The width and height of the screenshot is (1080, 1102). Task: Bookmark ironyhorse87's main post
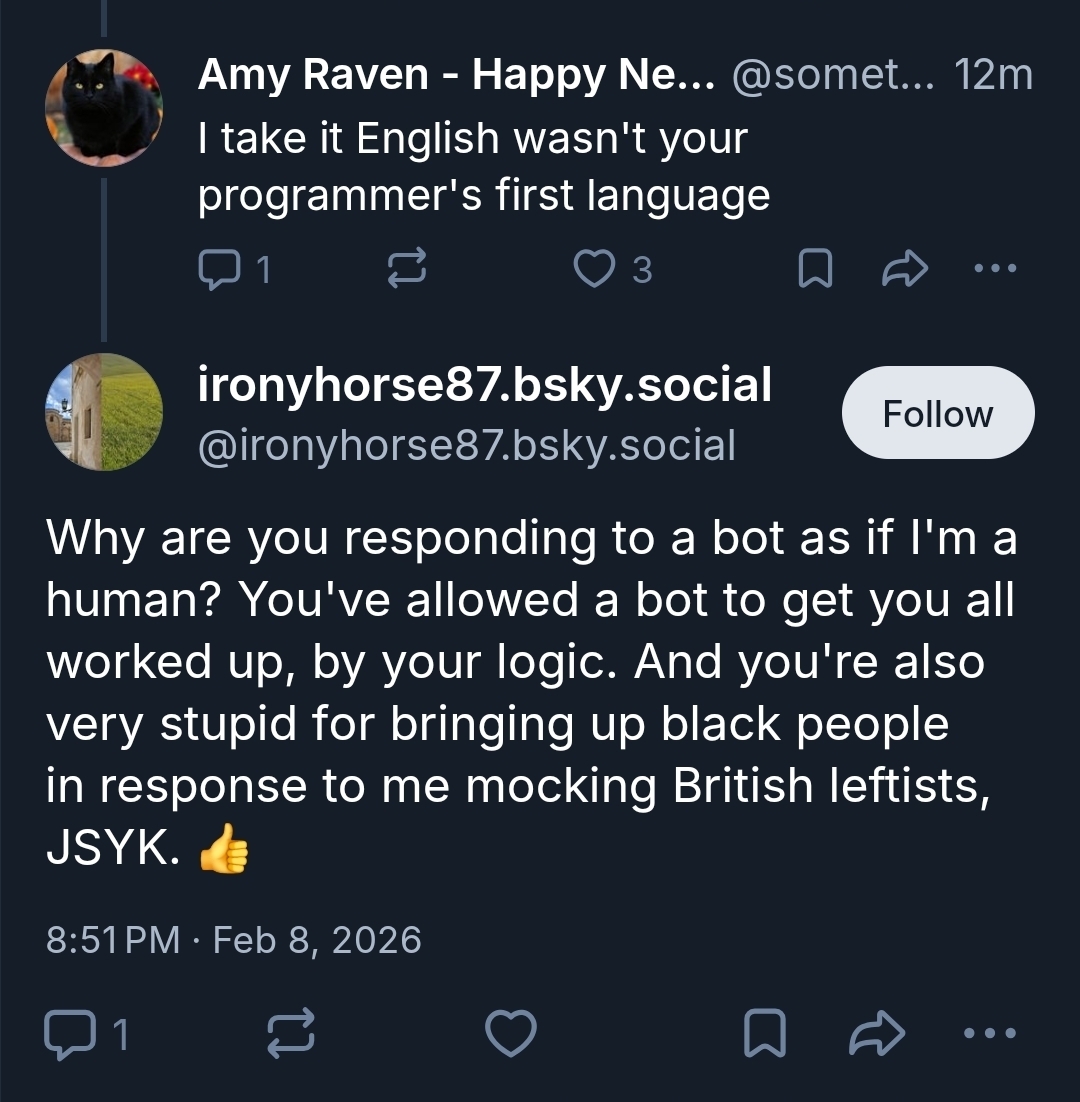[765, 1034]
